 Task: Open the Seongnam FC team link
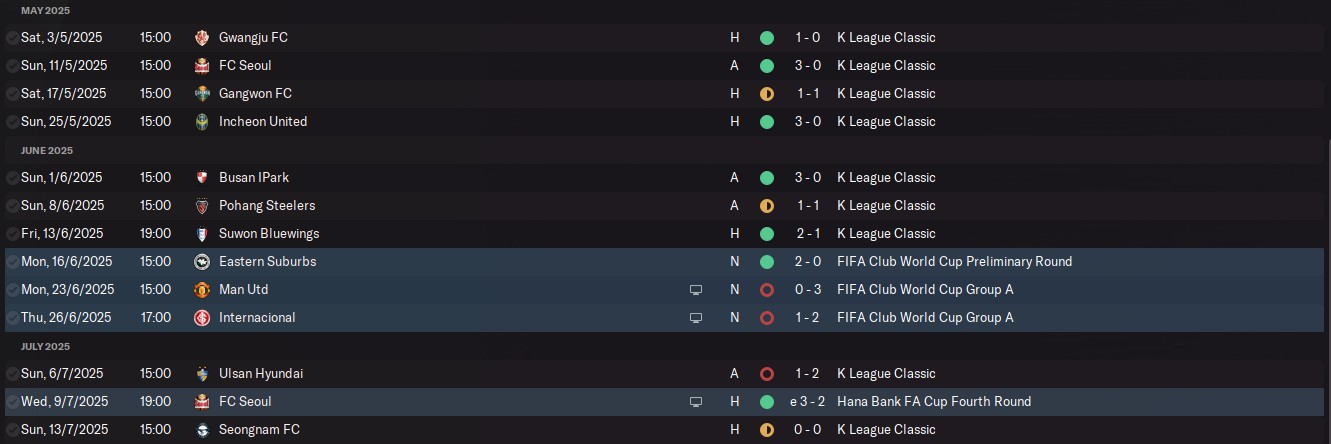tap(259, 430)
